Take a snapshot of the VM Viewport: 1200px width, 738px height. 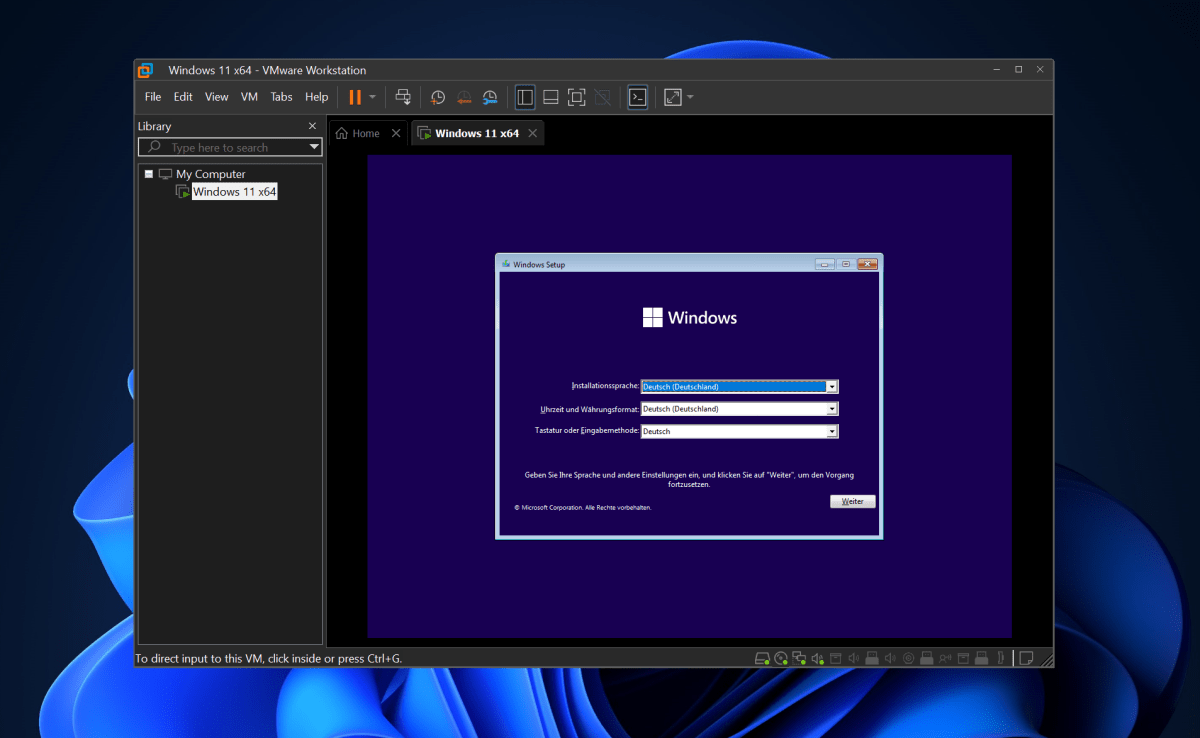click(x=438, y=97)
